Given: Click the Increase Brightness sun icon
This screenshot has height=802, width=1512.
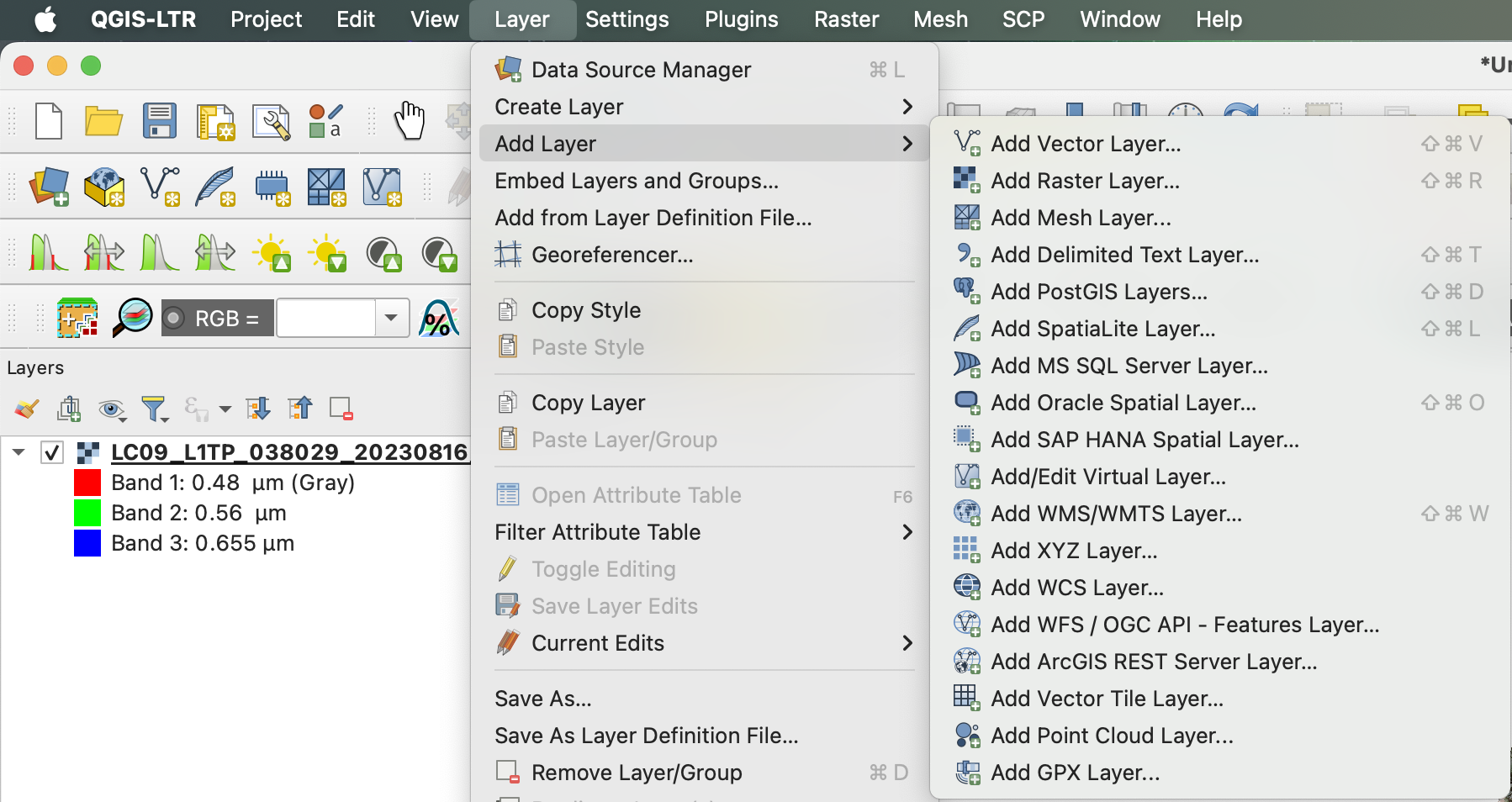Looking at the screenshot, I should tap(272, 252).
